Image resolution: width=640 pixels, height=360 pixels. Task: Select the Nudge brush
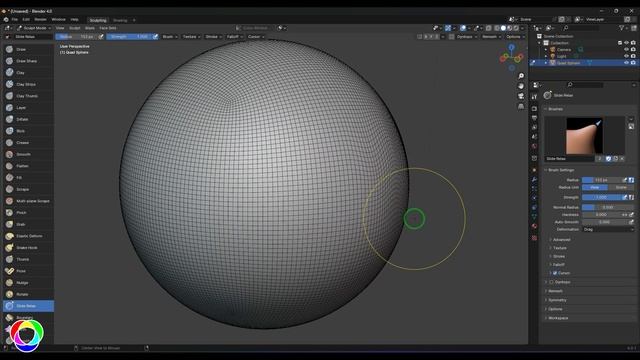(28, 282)
